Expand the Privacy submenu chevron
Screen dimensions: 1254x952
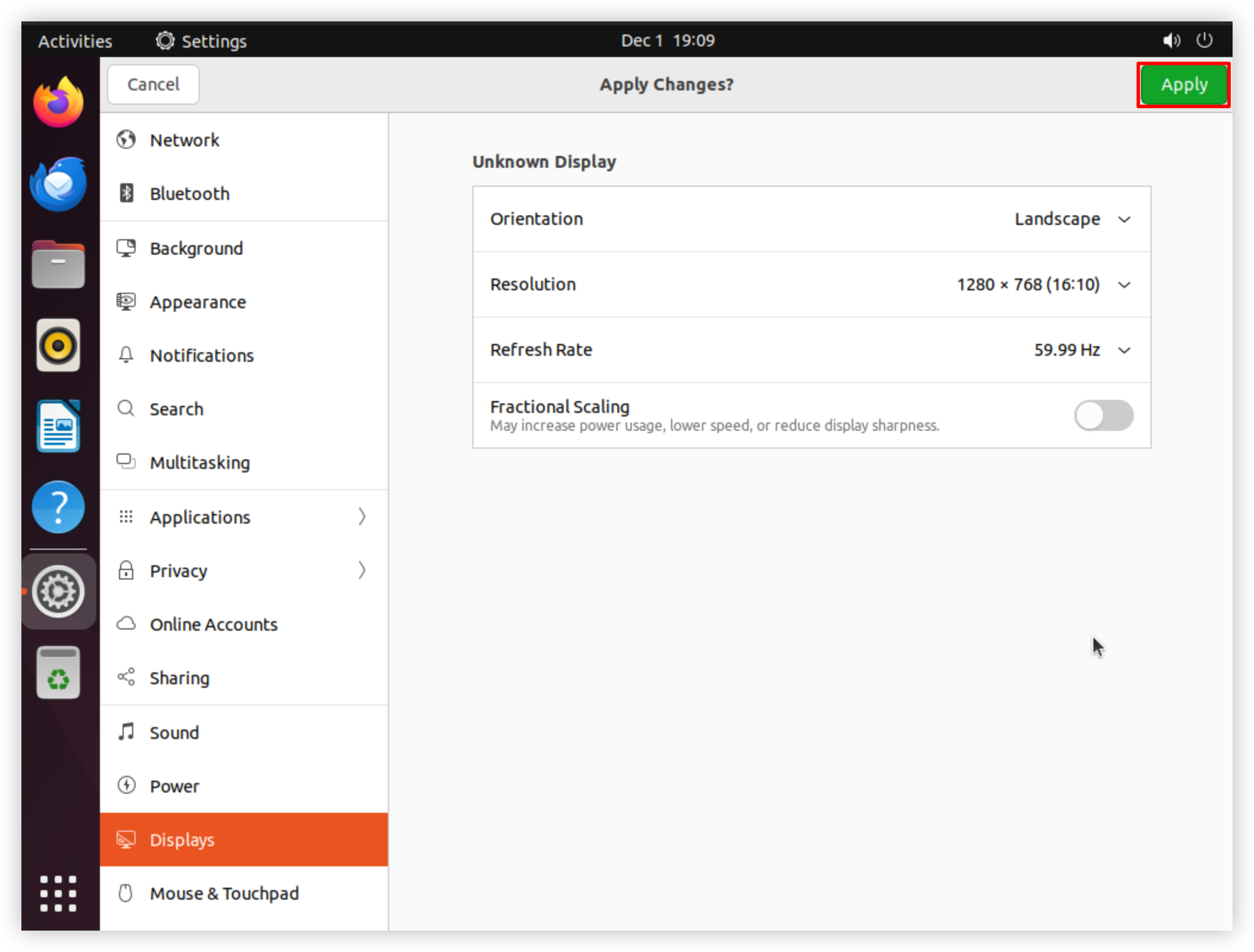coord(362,570)
